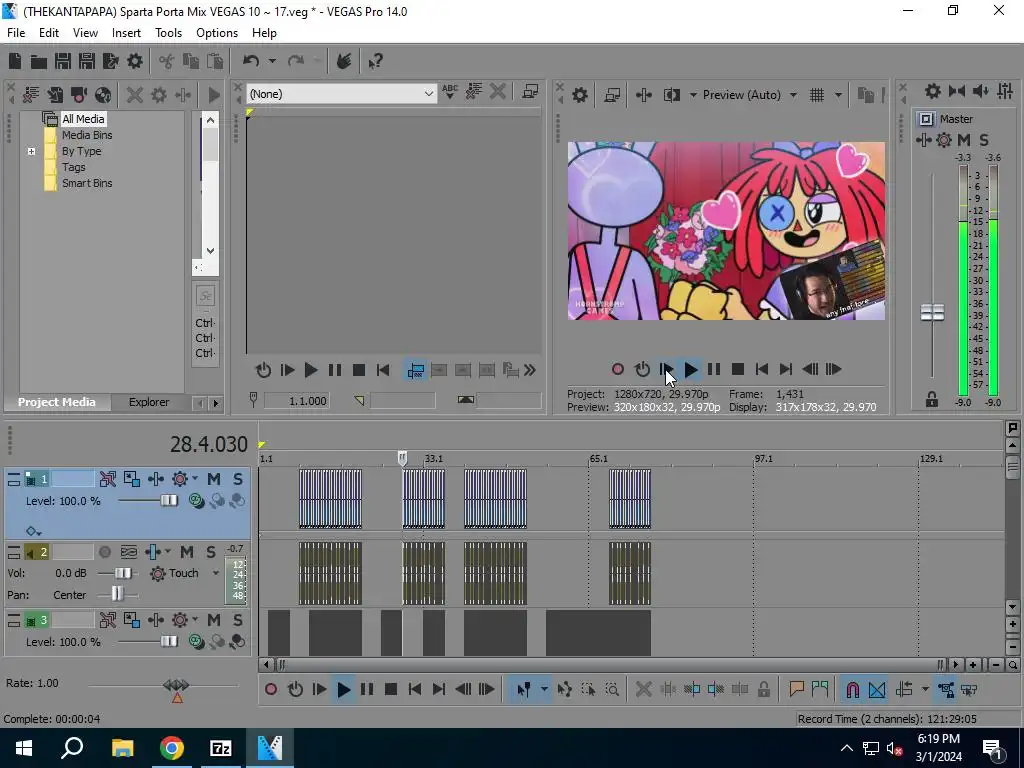Open project Properties gear in main toolbar
Viewport: 1024px width, 768px height.
pos(135,61)
